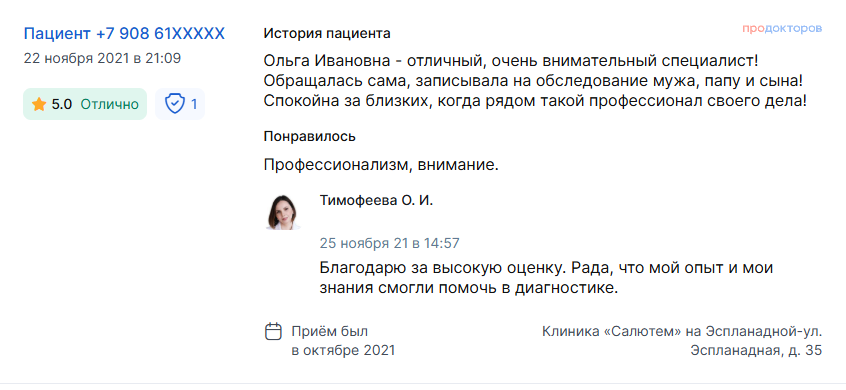846x390 pixels.
Task: Click the История пациента heading
Action: point(327,33)
